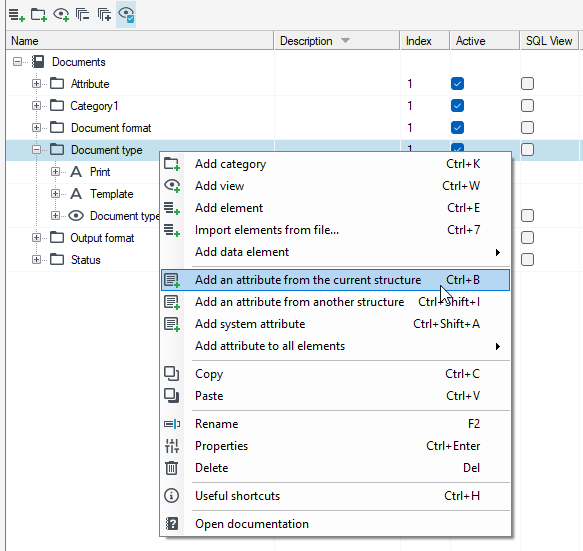
Task: Click the Index column header
Action: [425, 41]
